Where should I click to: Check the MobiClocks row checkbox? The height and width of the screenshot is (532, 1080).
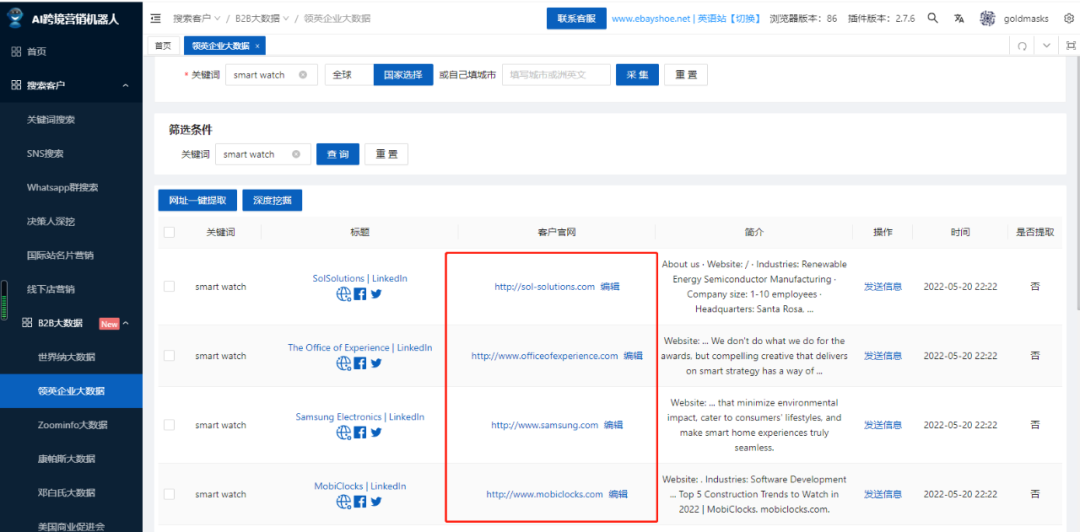(169, 494)
